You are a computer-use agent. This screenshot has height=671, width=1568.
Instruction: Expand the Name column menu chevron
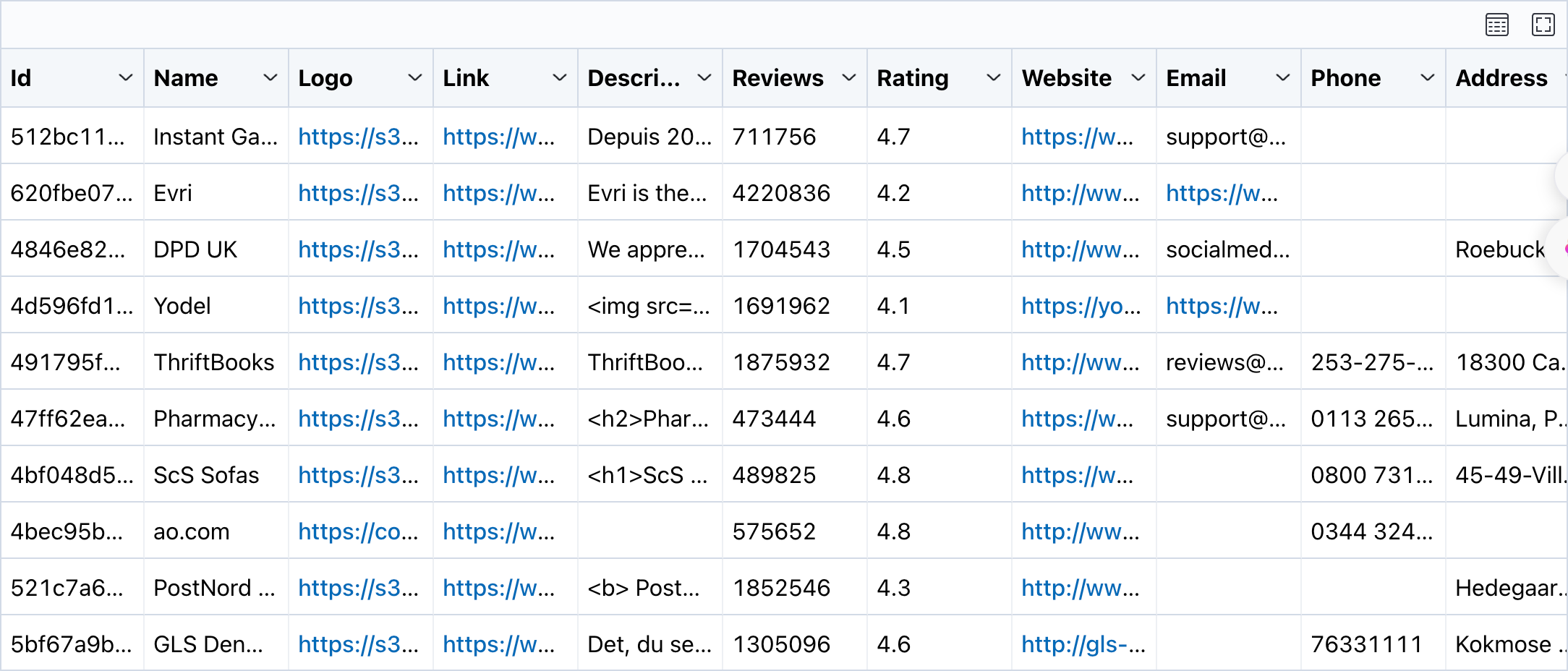(270, 78)
